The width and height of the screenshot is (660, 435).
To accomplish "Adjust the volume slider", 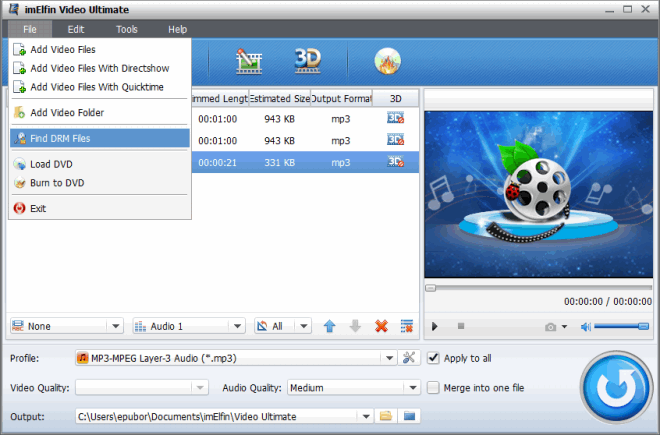I will point(621,326).
